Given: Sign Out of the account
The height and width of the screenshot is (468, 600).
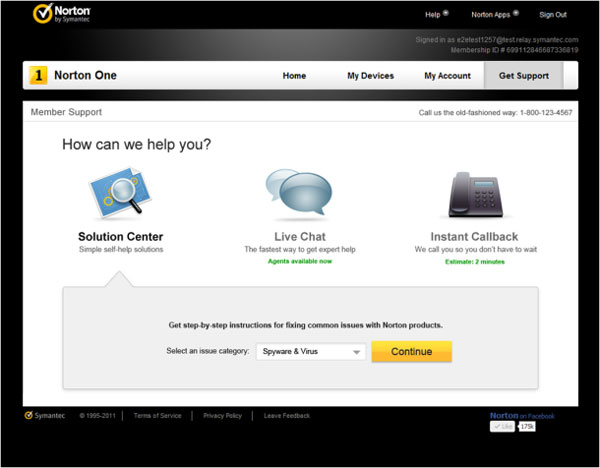Looking at the screenshot, I should coord(553,15).
